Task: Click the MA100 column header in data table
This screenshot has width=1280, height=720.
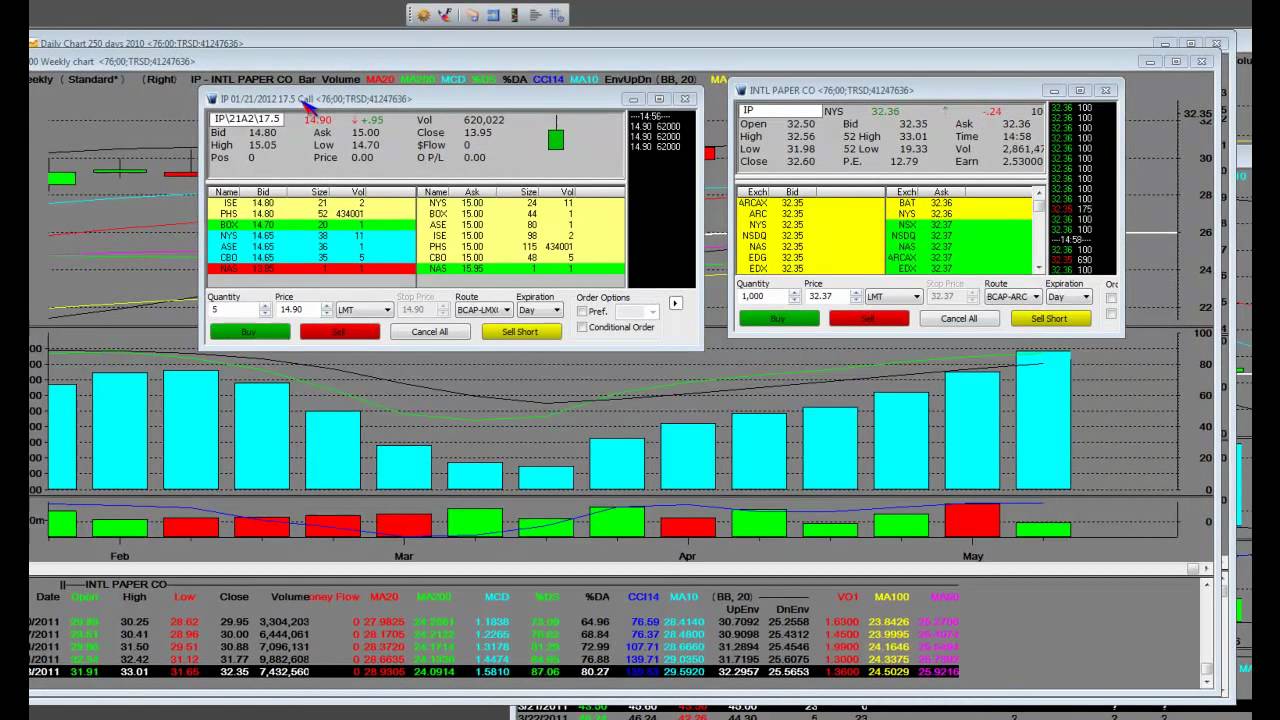Action: [891, 597]
